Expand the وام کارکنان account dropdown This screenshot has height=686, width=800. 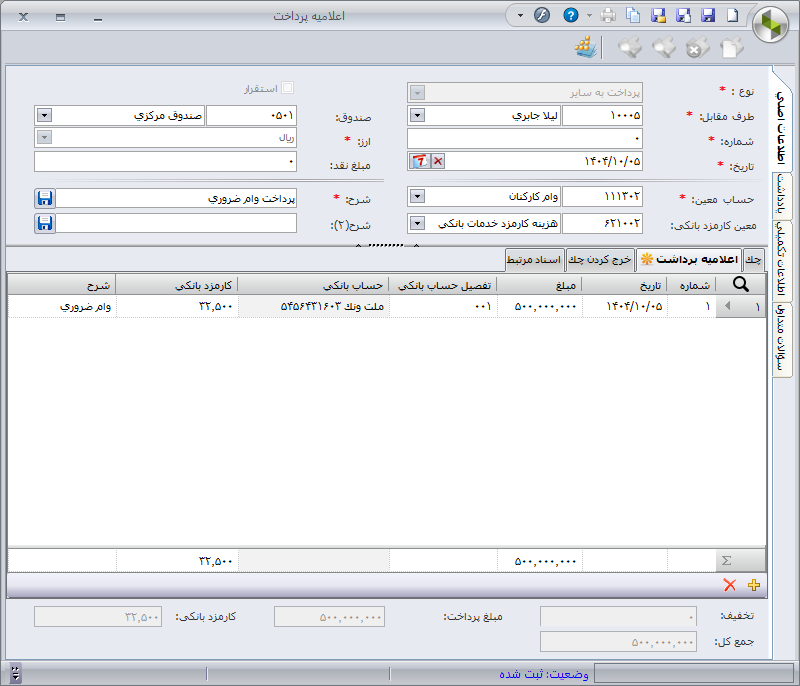point(418,198)
